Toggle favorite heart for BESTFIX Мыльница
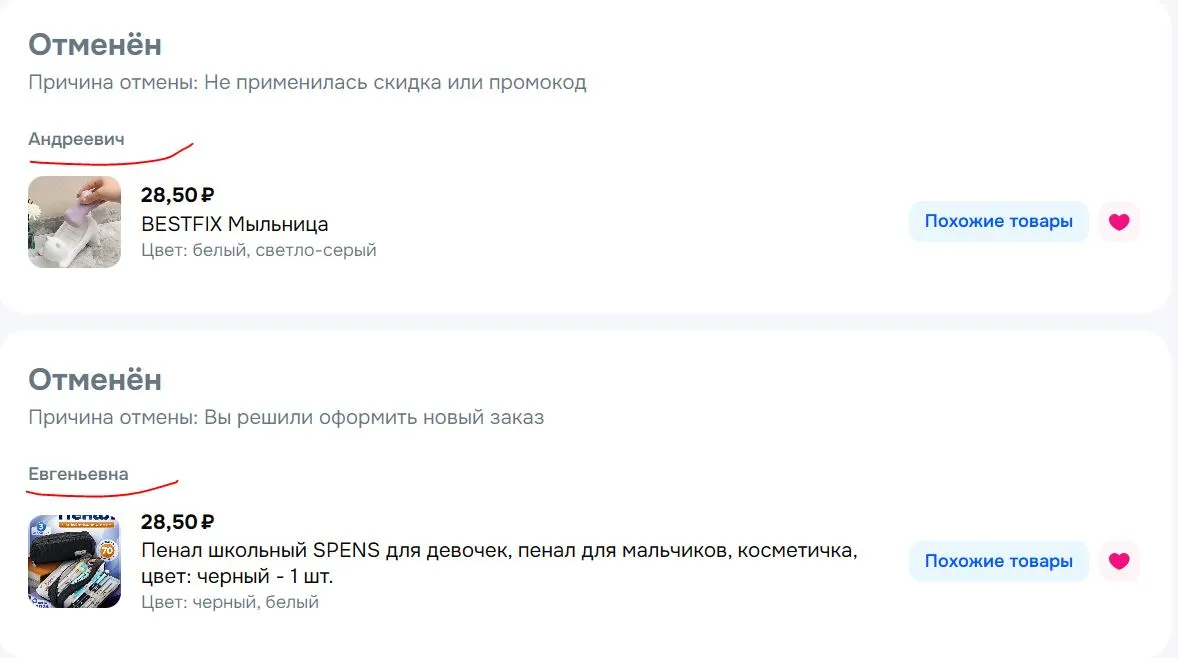This screenshot has height=658, width=1178. point(1119,222)
